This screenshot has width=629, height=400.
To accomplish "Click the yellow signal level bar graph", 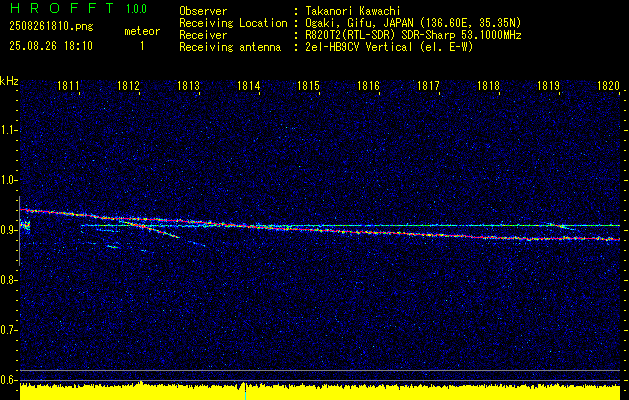I will pos(320,392).
